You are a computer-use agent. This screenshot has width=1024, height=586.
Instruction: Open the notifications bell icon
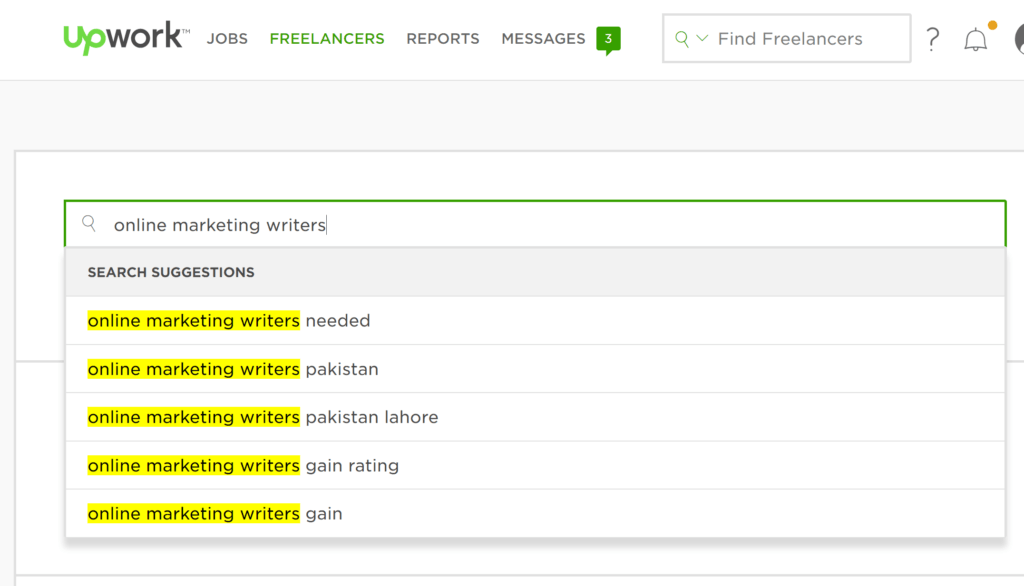(x=975, y=40)
